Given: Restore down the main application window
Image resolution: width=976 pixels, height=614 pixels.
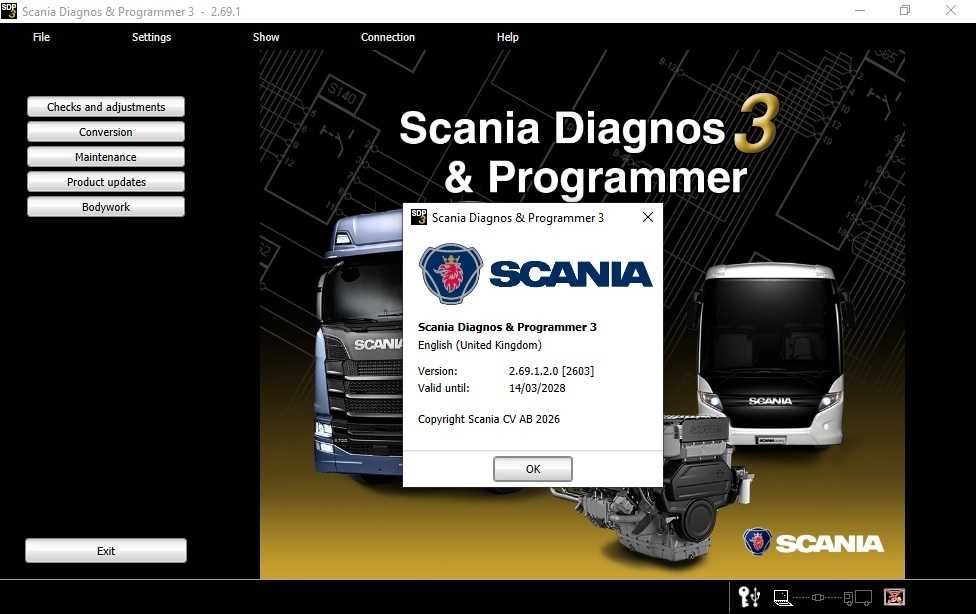Looking at the screenshot, I should pyautogui.click(x=905, y=11).
